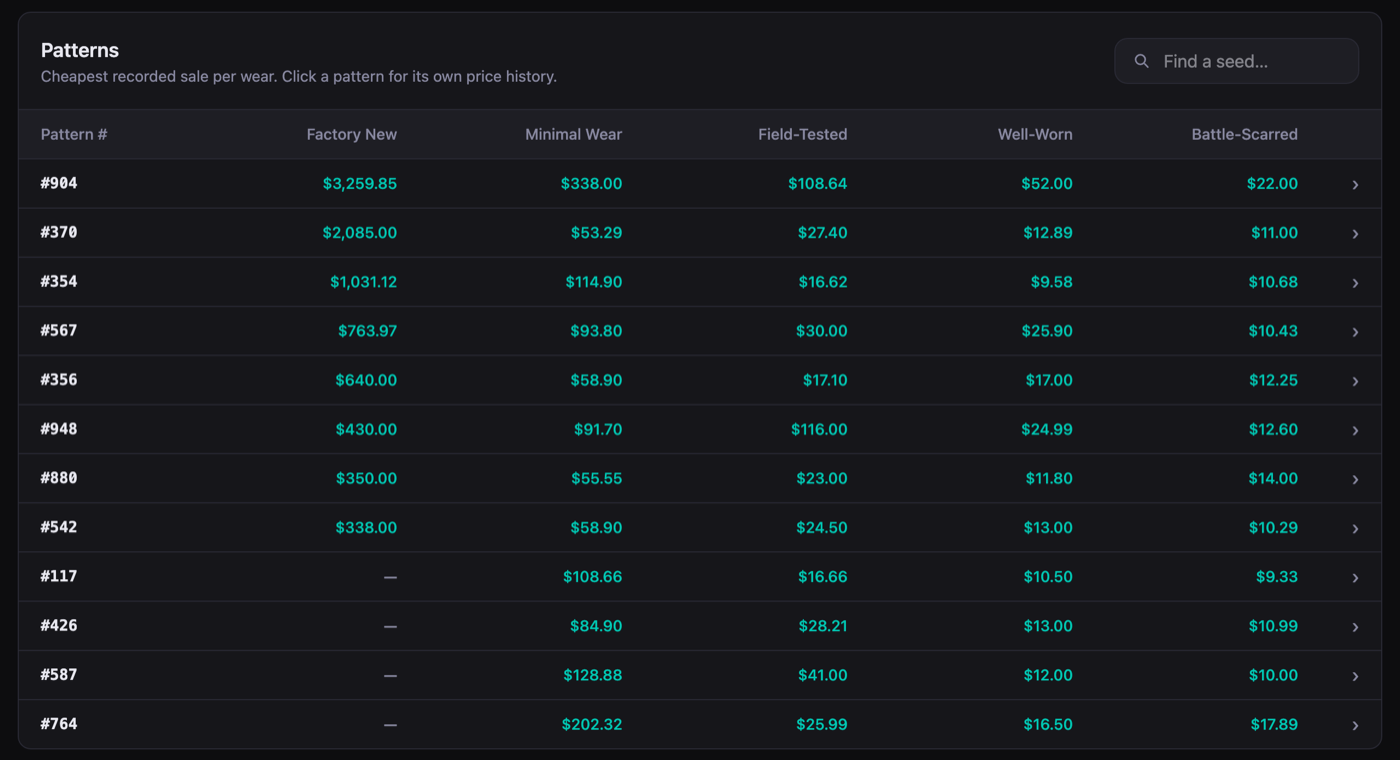
Task: Expand row #880 using its chevron
Action: click(1355, 479)
